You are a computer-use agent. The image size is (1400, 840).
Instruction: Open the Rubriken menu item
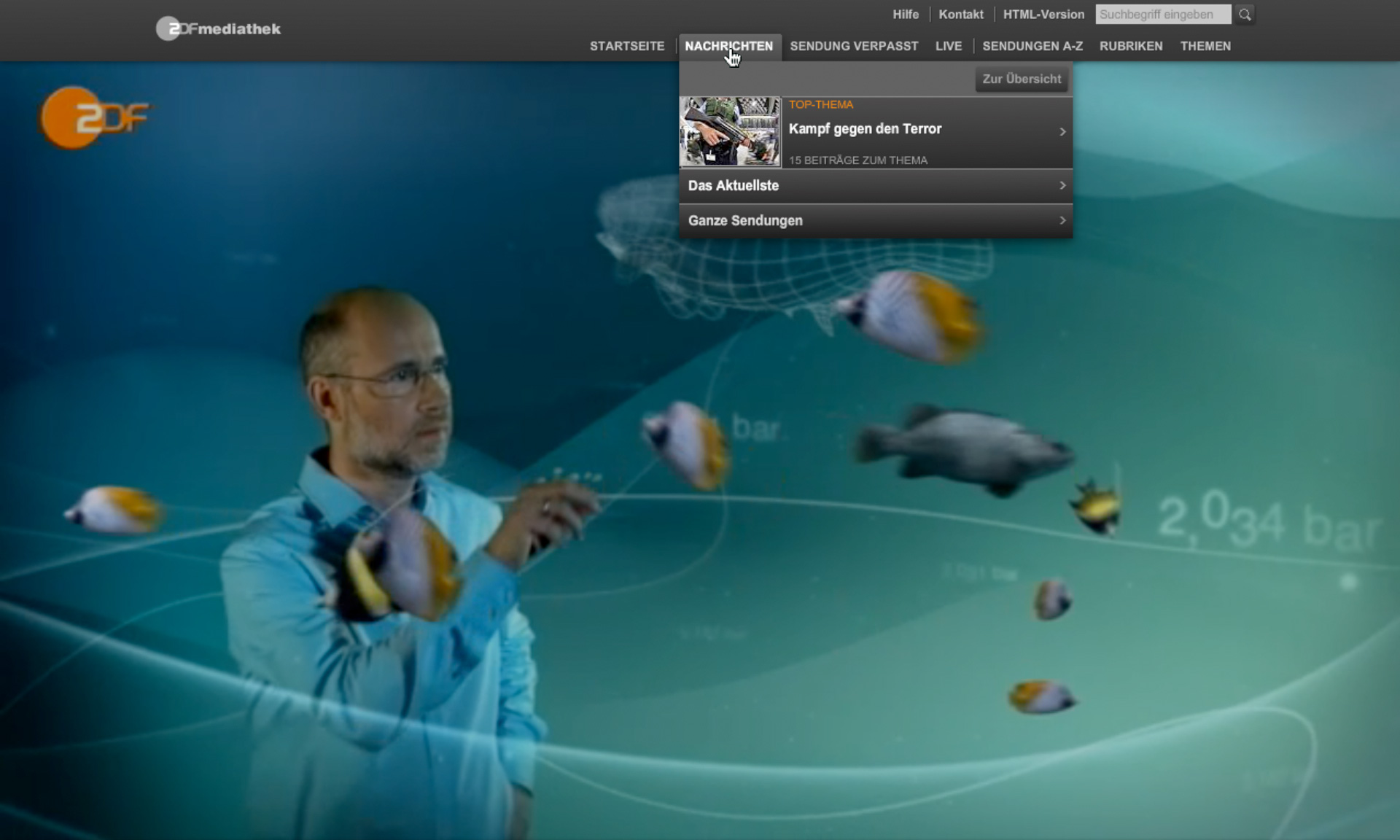pos(1131,46)
